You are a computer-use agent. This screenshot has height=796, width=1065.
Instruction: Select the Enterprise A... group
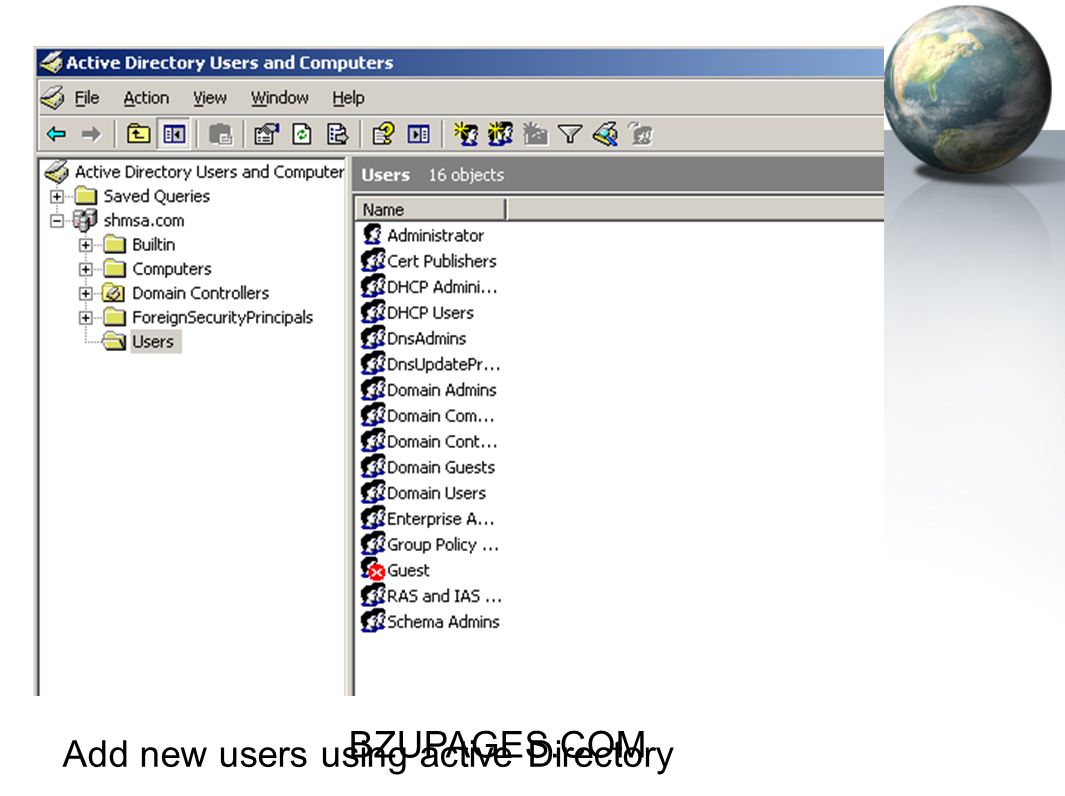(441, 520)
